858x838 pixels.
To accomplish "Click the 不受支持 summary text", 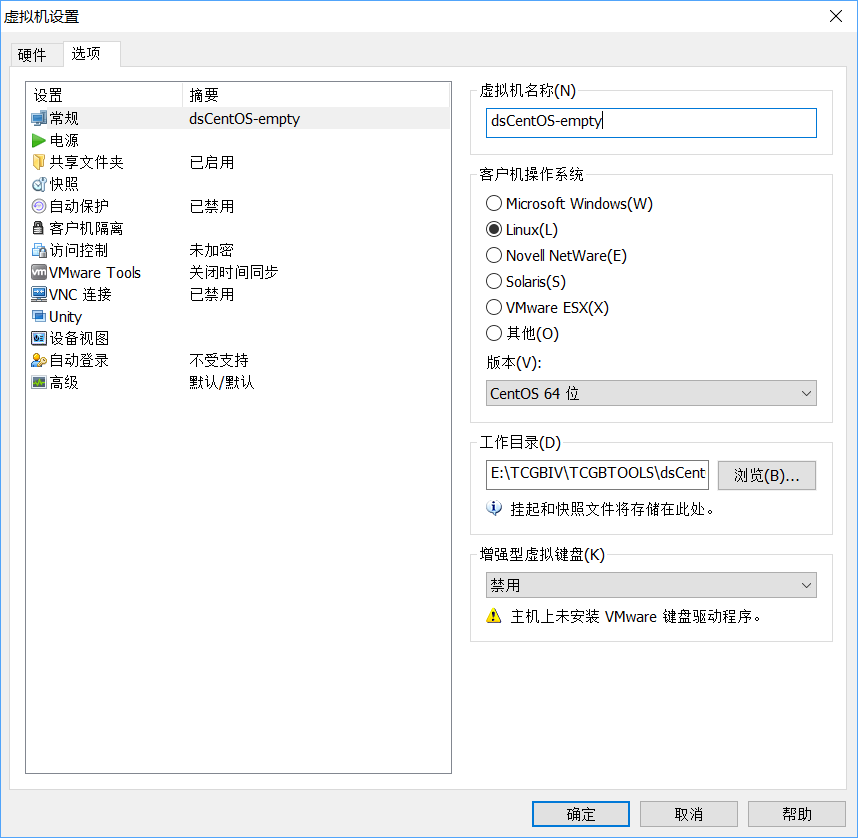I will 219,360.
